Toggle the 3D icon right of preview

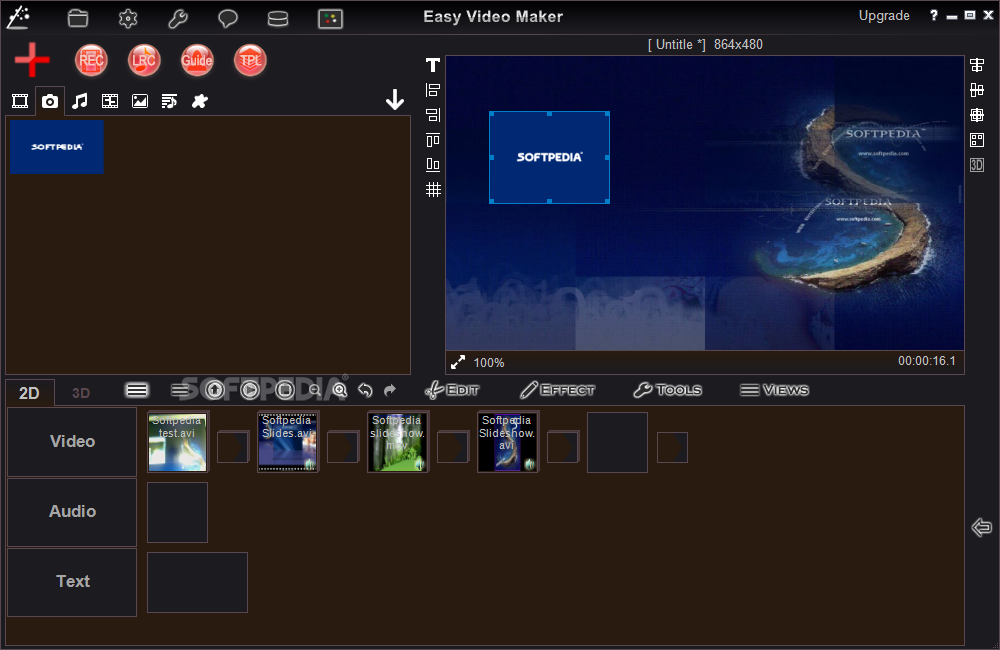point(976,165)
